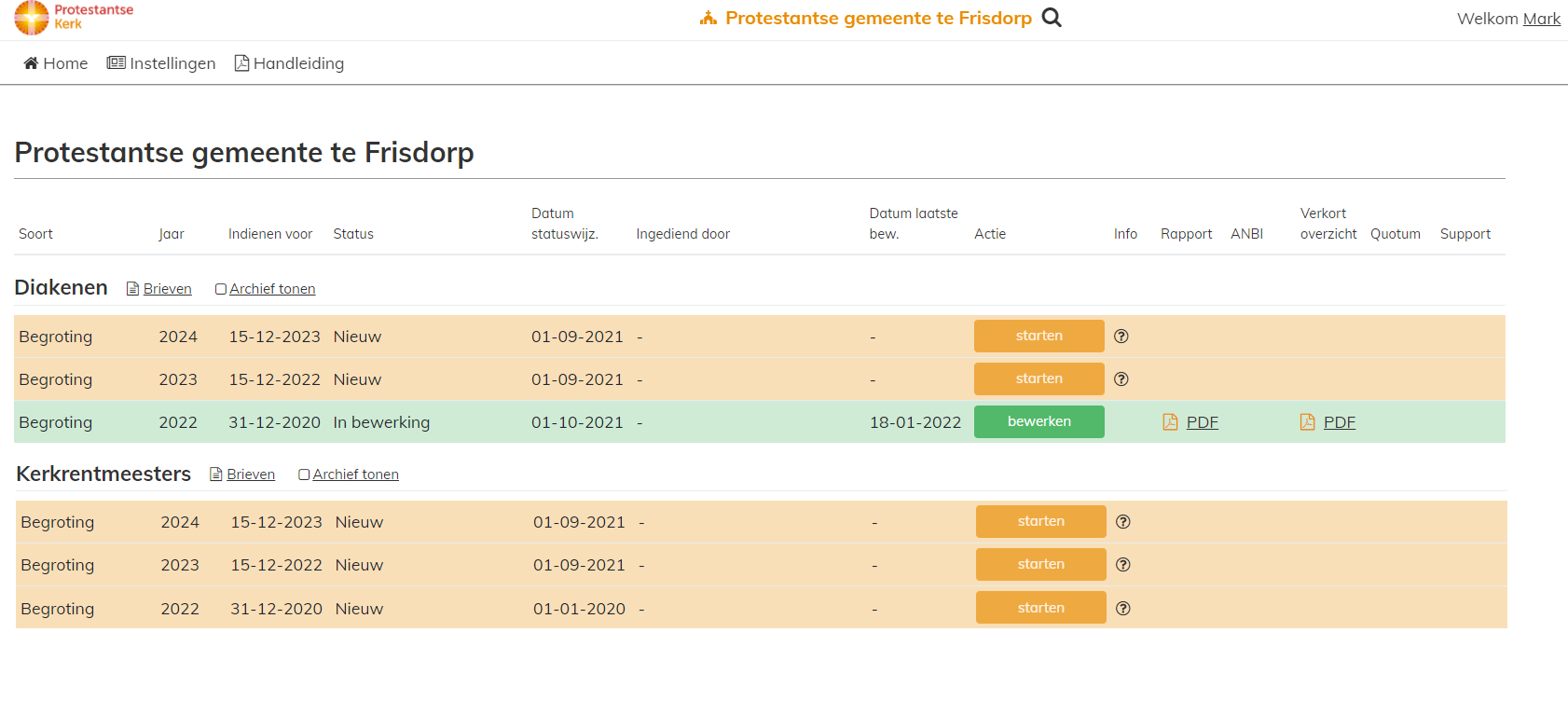Viewport: 1568px width, 715px height.
Task: Open info icon for Diakenen Begroting 2024
Action: click(1121, 337)
